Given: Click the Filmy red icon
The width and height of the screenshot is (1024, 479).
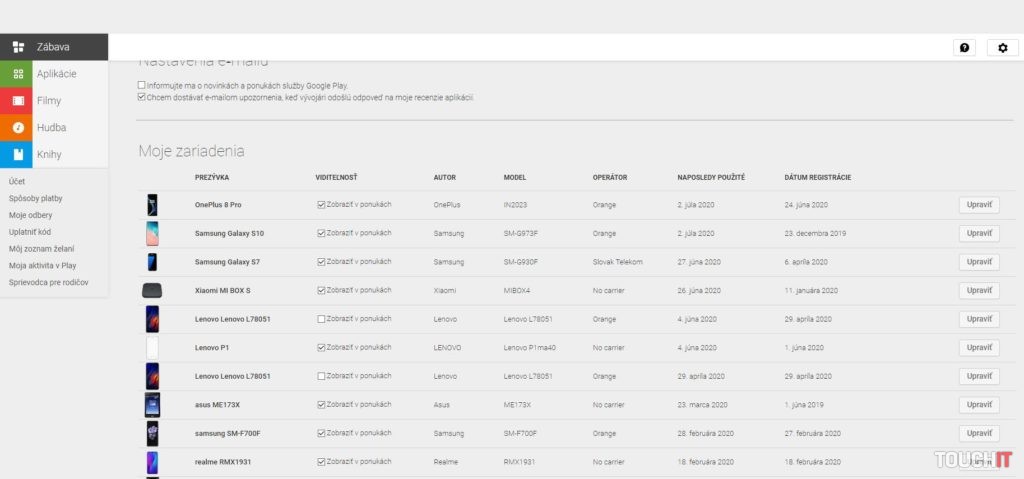Looking at the screenshot, I should point(18,101).
